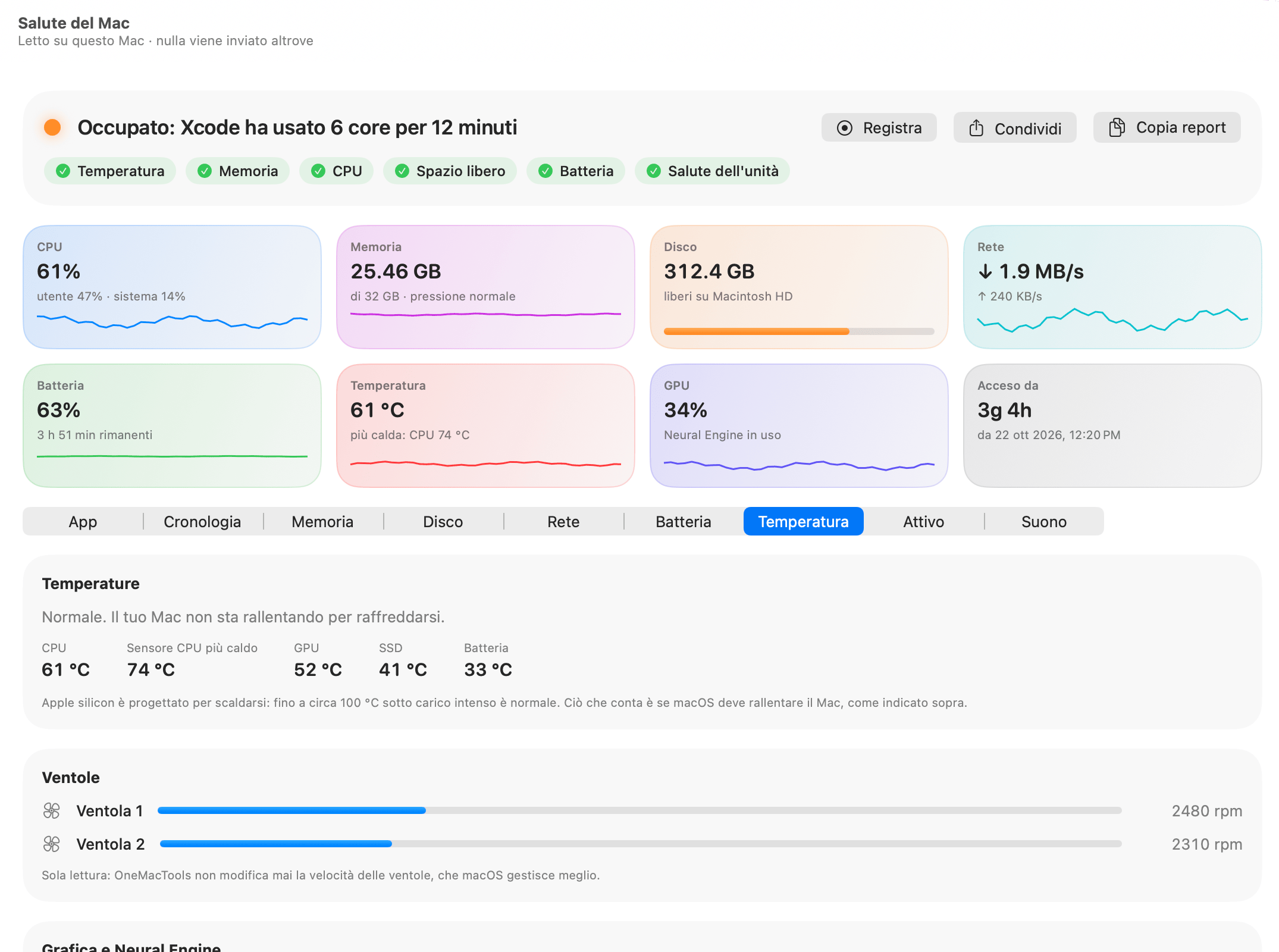The width and height of the screenshot is (1279, 952).
Task: Switch to the Suono tab
Action: point(1044,522)
